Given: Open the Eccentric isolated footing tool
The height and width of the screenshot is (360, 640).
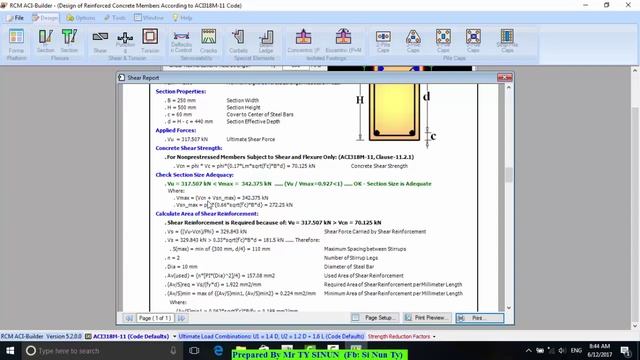Looking at the screenshot, I should [x=343, y=41].
